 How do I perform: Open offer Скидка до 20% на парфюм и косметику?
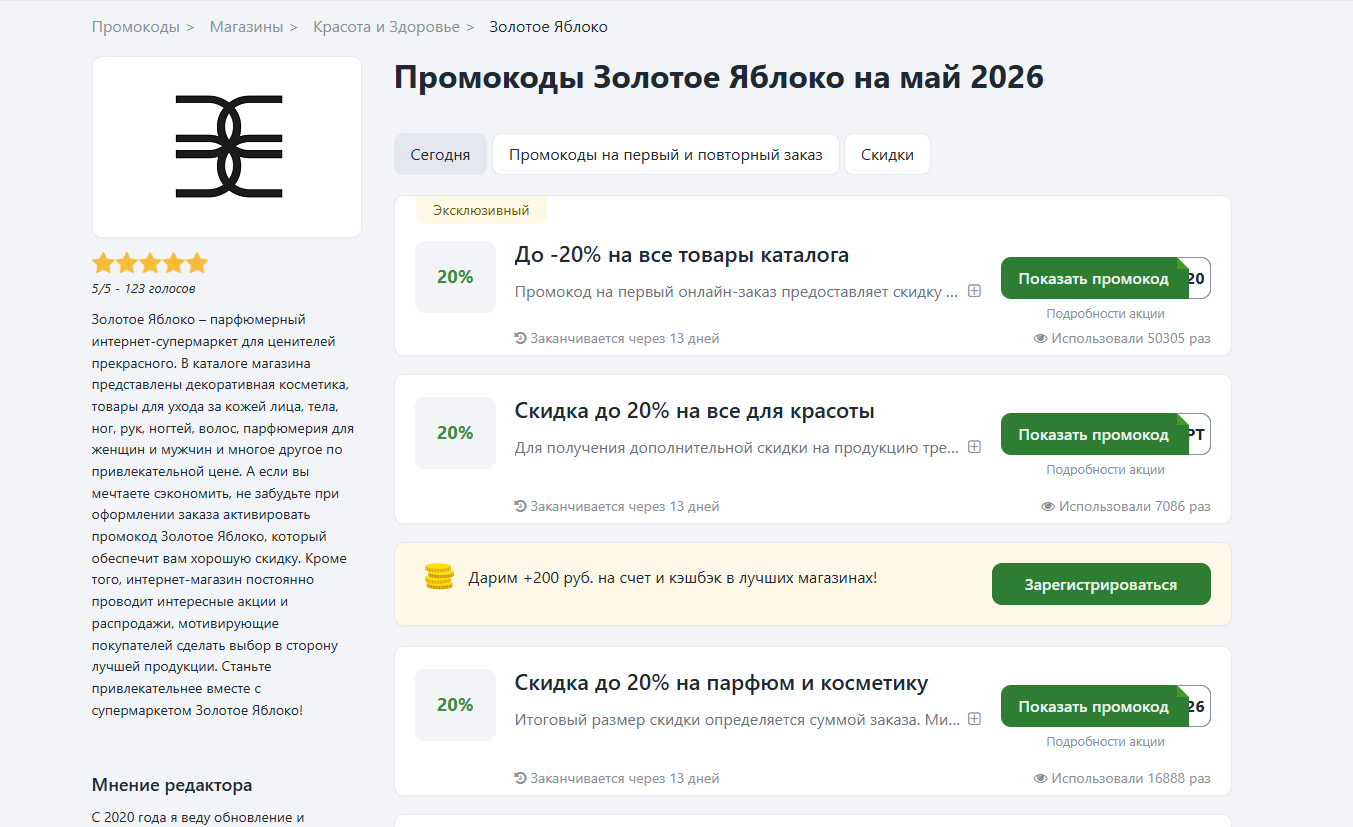tap(721, 683)
